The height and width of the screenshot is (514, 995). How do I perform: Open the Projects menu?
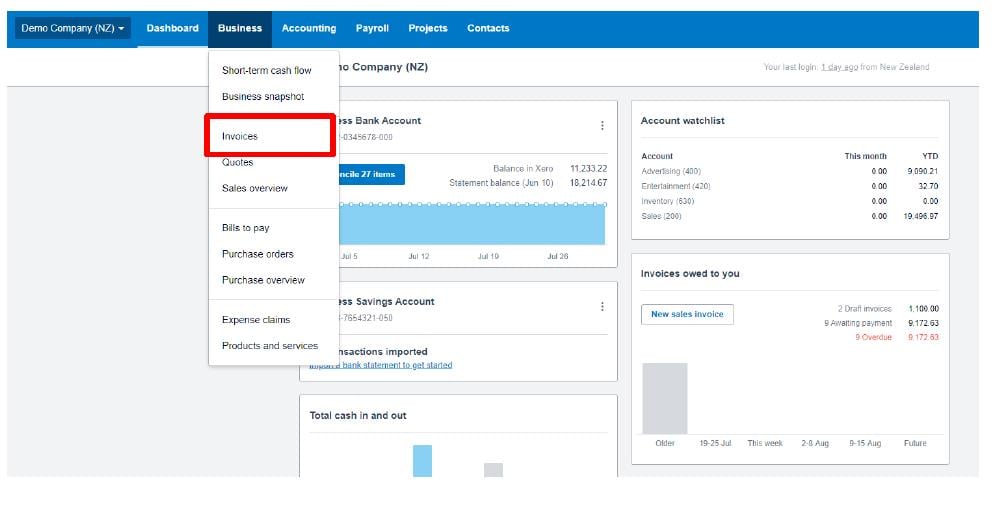click(x=428, y=28)
